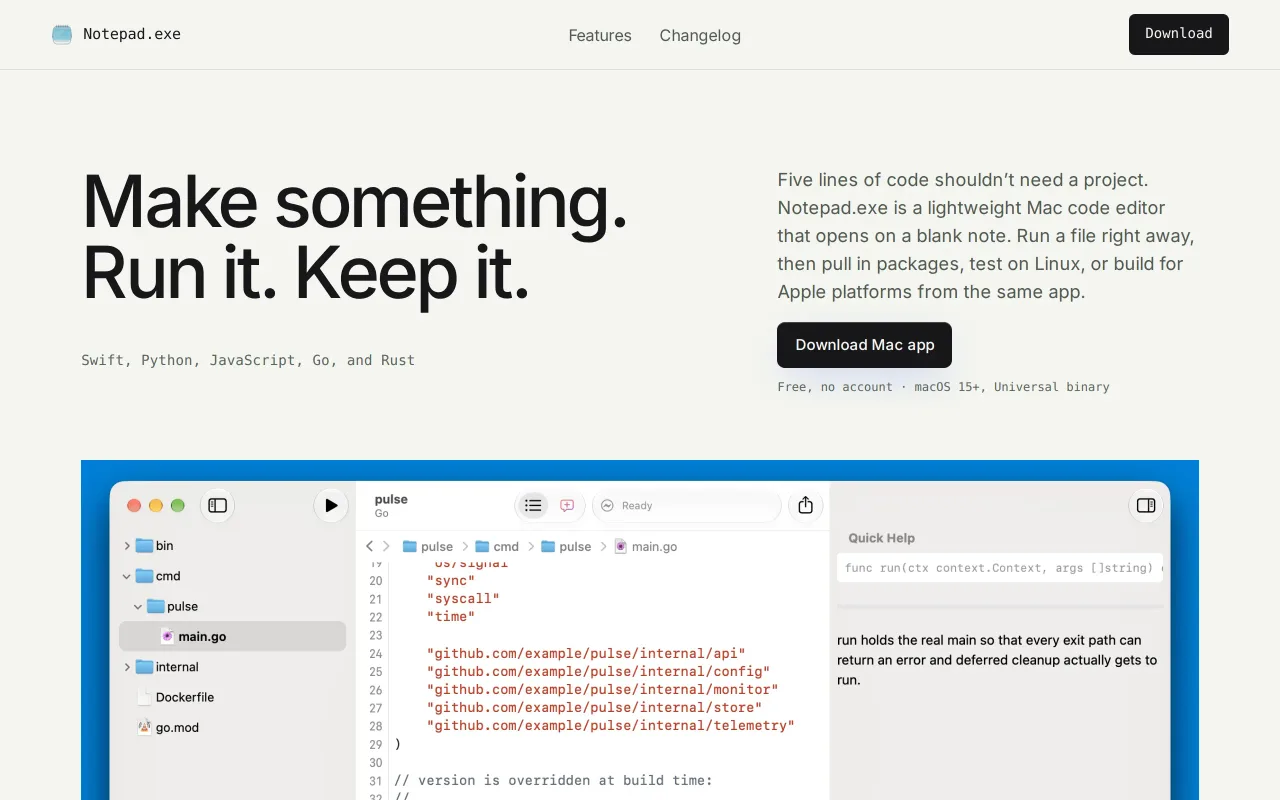Viewport: 1280px width, 800px height.
Task: Click the internal/telemetry import line
Action: pos(611,725)
